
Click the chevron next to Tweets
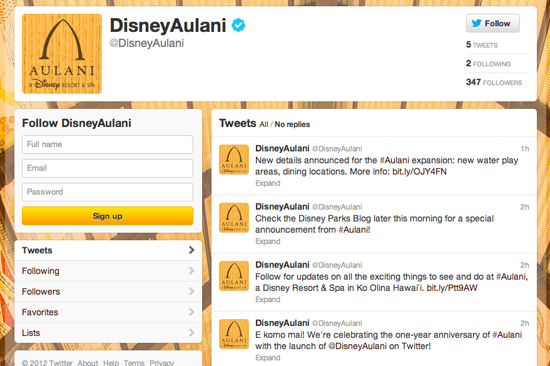click(192, 250)
